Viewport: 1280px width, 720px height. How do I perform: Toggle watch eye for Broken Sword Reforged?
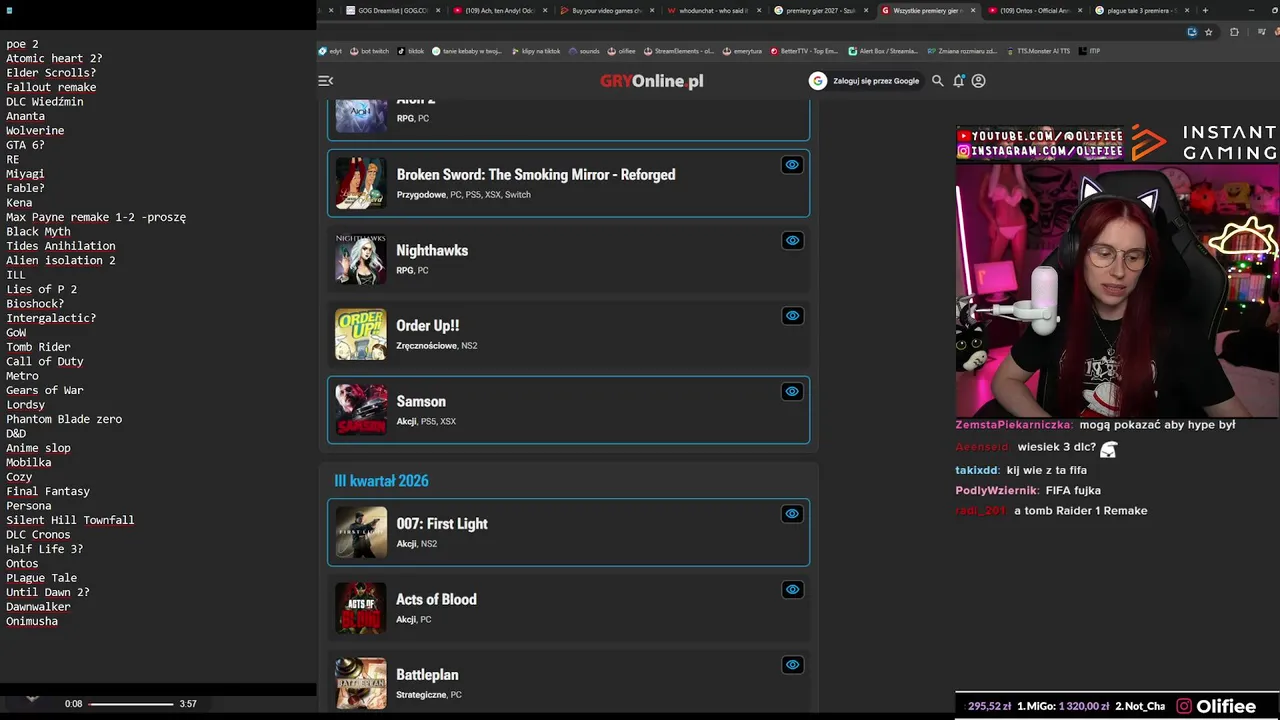tap(792, 165)
